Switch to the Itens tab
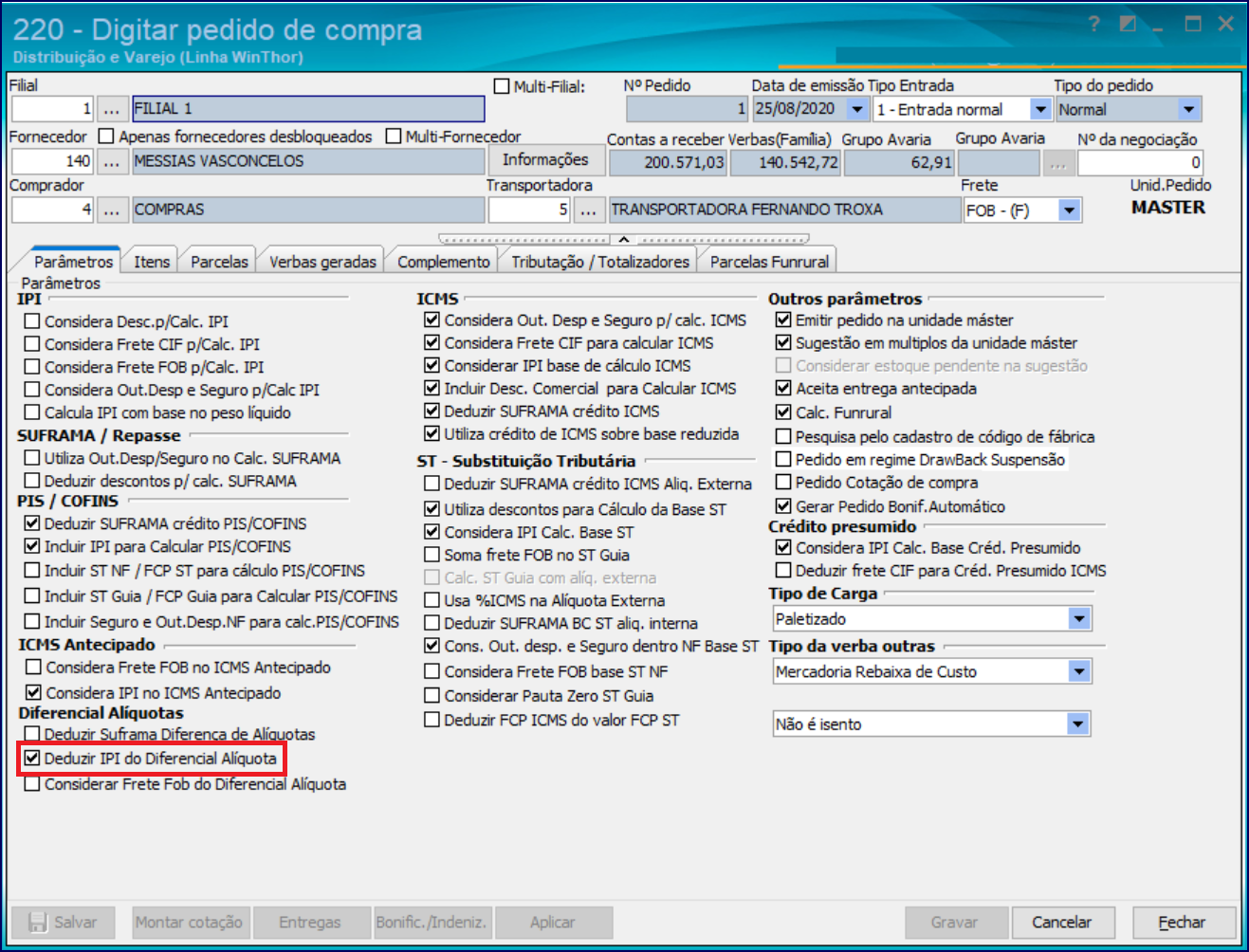The image size is (1249, 952). point(152,262)
